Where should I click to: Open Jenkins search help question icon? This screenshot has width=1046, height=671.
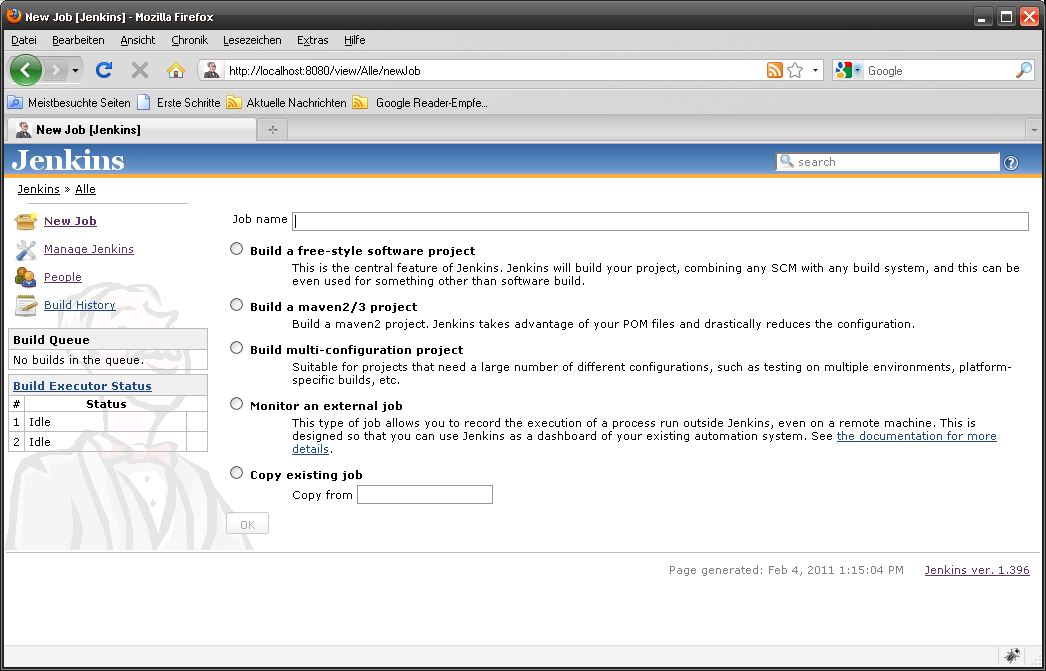1011,163
